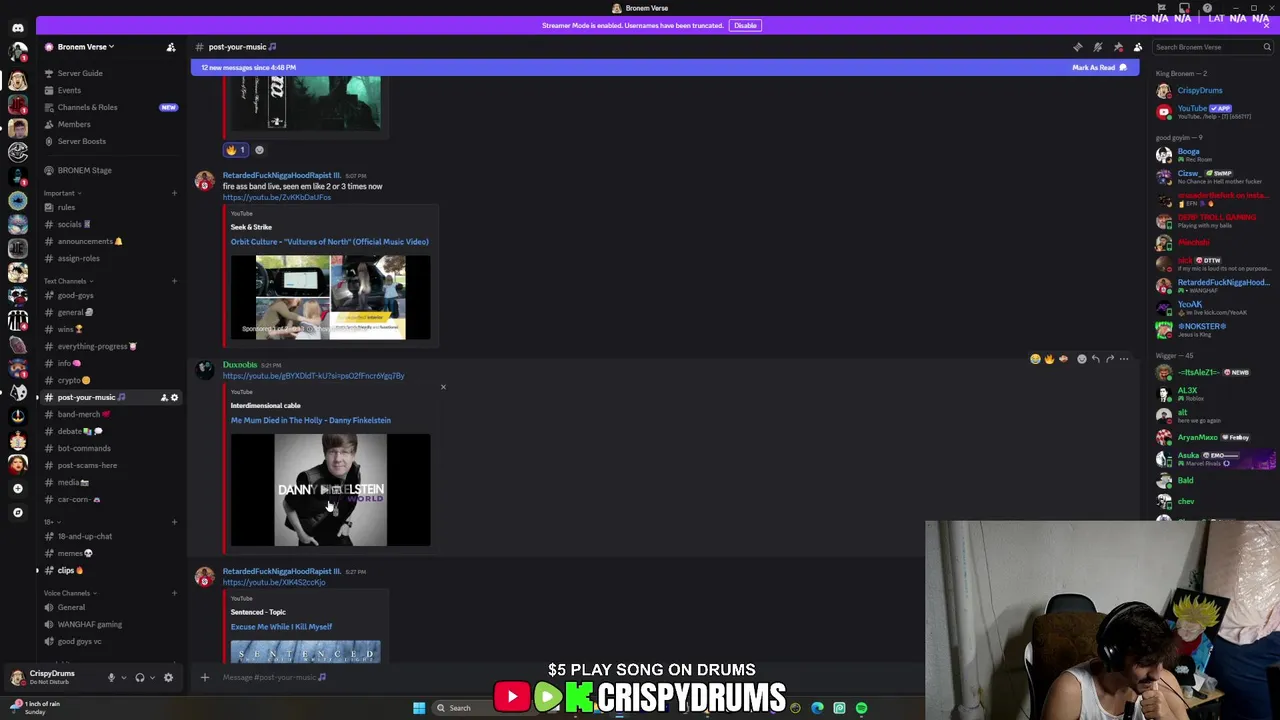
Task: Edit post-your-music channel settings gear
Action: [x=174, y=397]
